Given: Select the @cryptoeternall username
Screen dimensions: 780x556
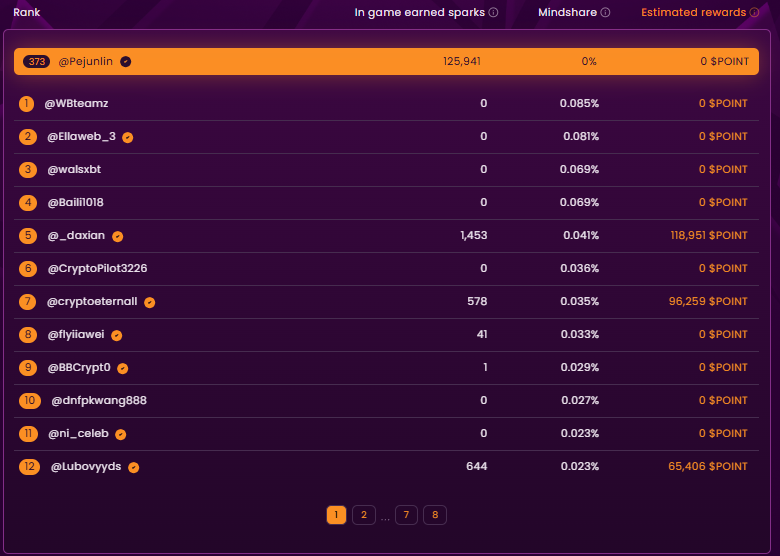Looking at the screenshot, I should (92, 301).
